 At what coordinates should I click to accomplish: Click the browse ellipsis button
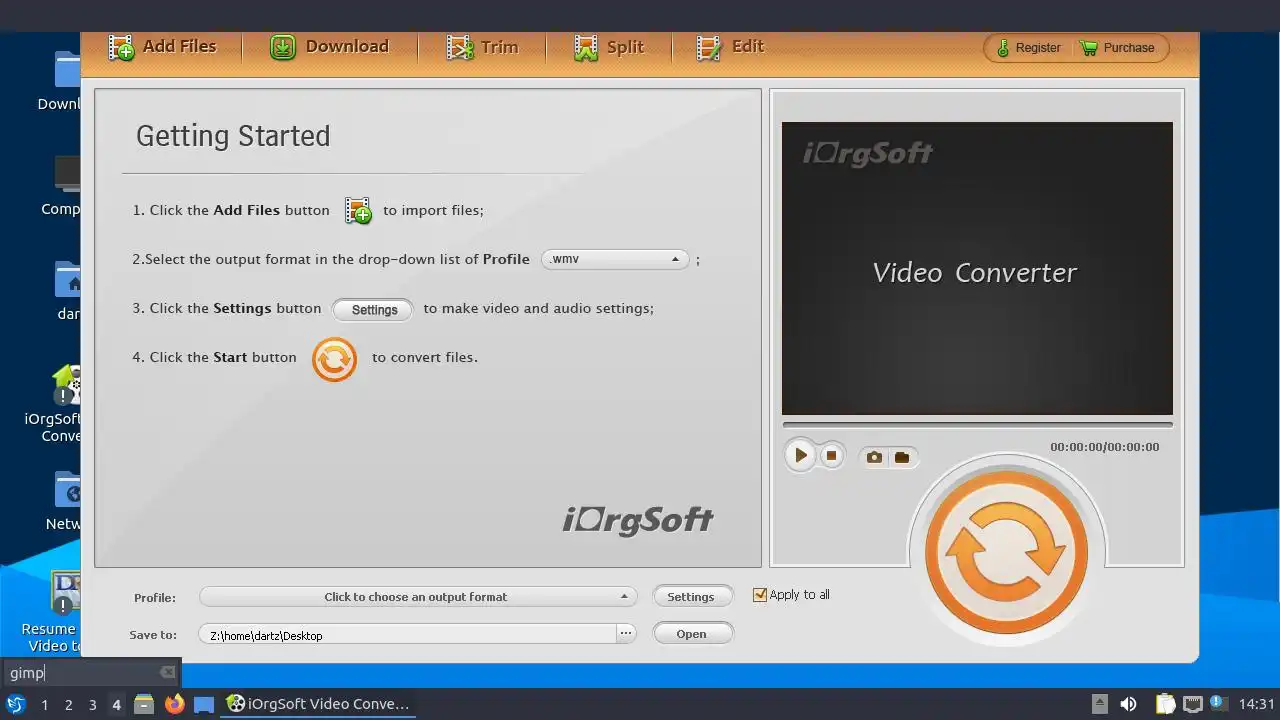(x=626, y=634)
